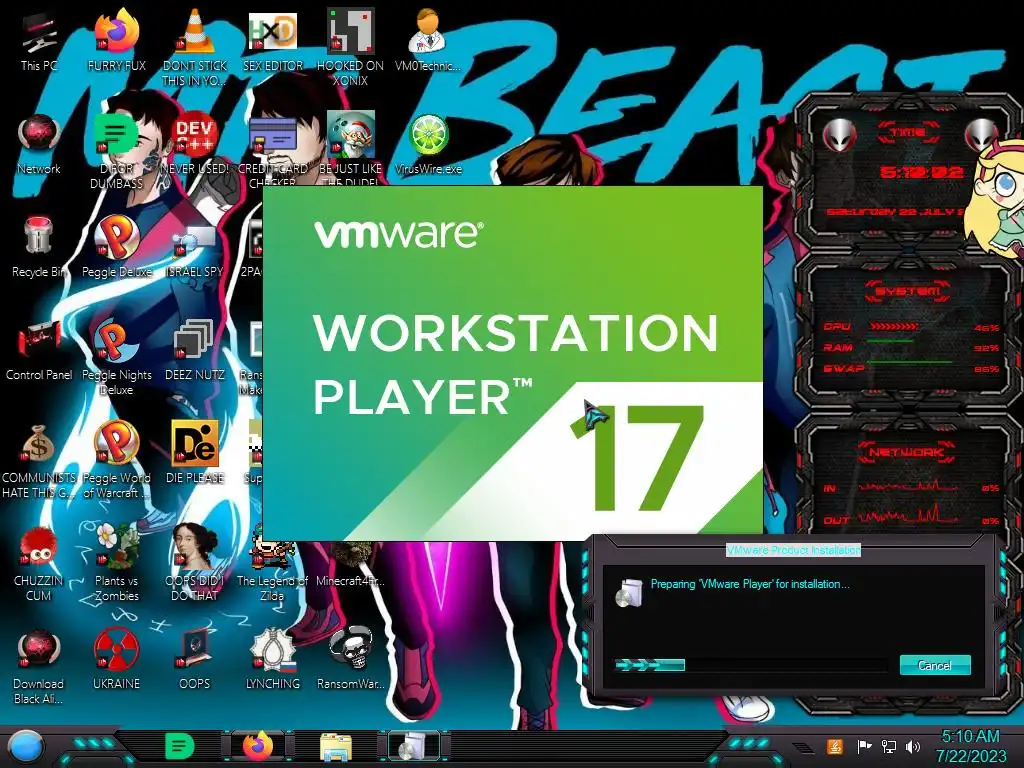Open the Minecraft4Fr desktop icon
Image resolution: width=1024 pixels, height=768 pixels.
click(x=350, y=565)
